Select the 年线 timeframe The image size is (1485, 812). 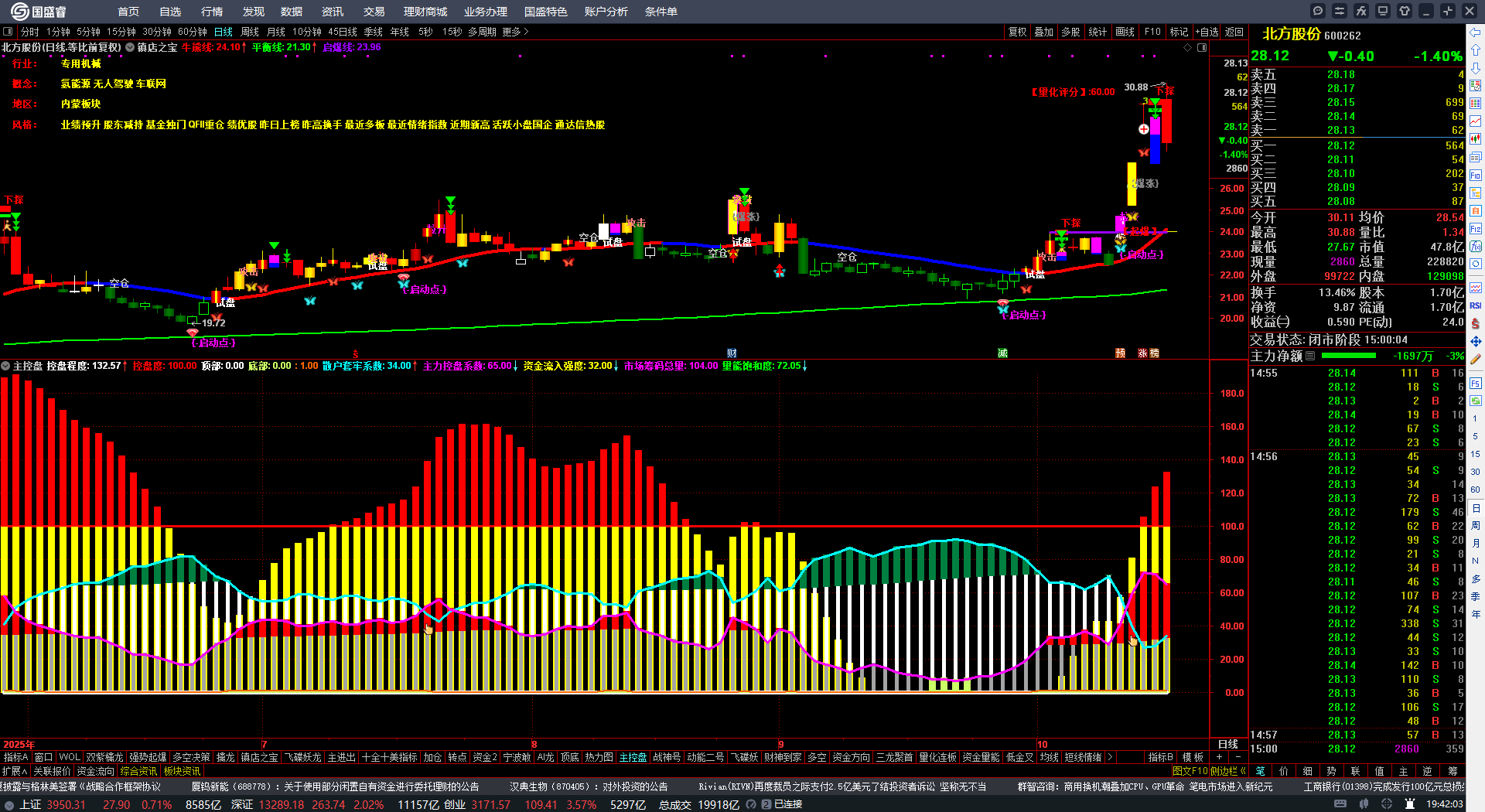399,32
